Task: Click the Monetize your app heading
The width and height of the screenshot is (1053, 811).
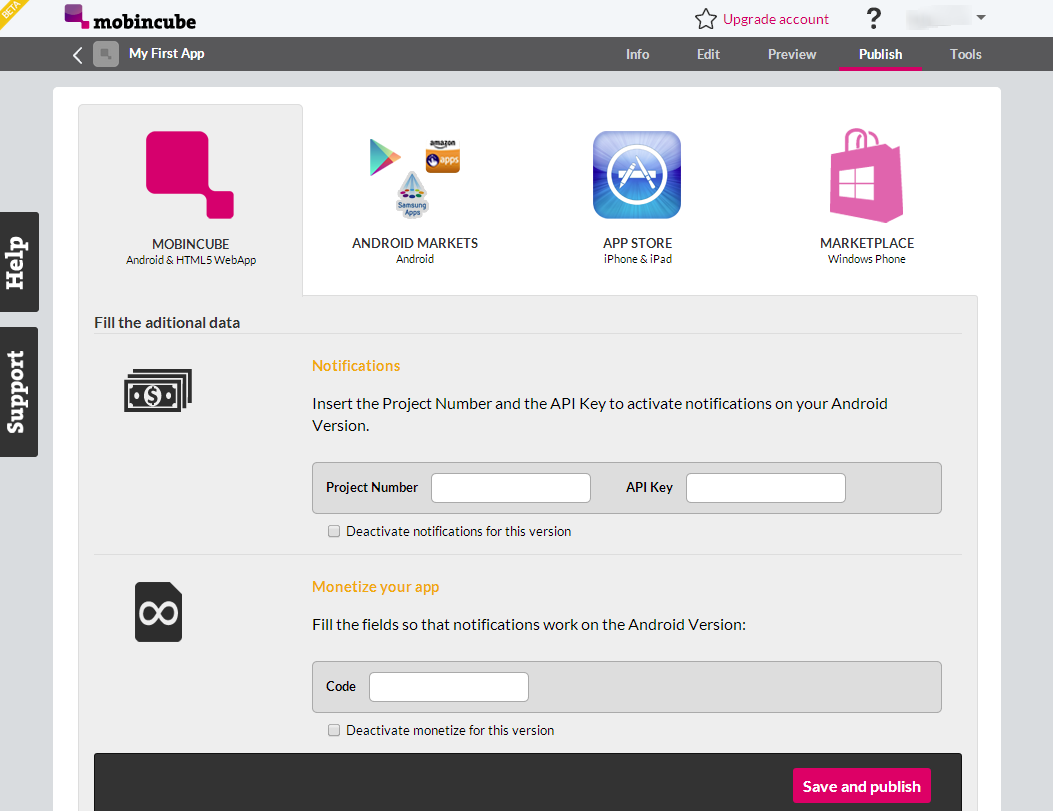Action: [375, 587]
